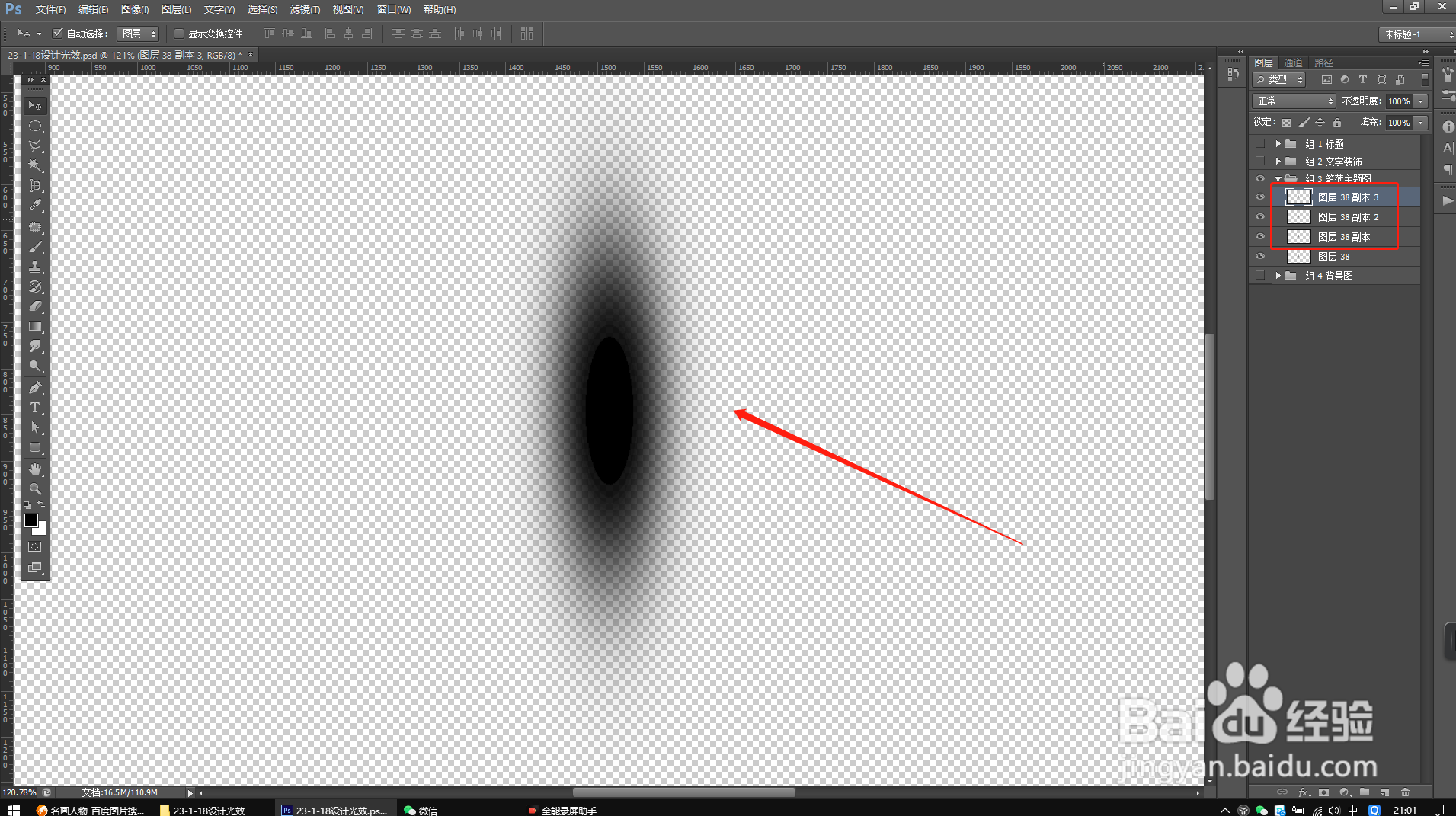
Task: Show the 组 4 背景图 group
Action: (1259, 275)
